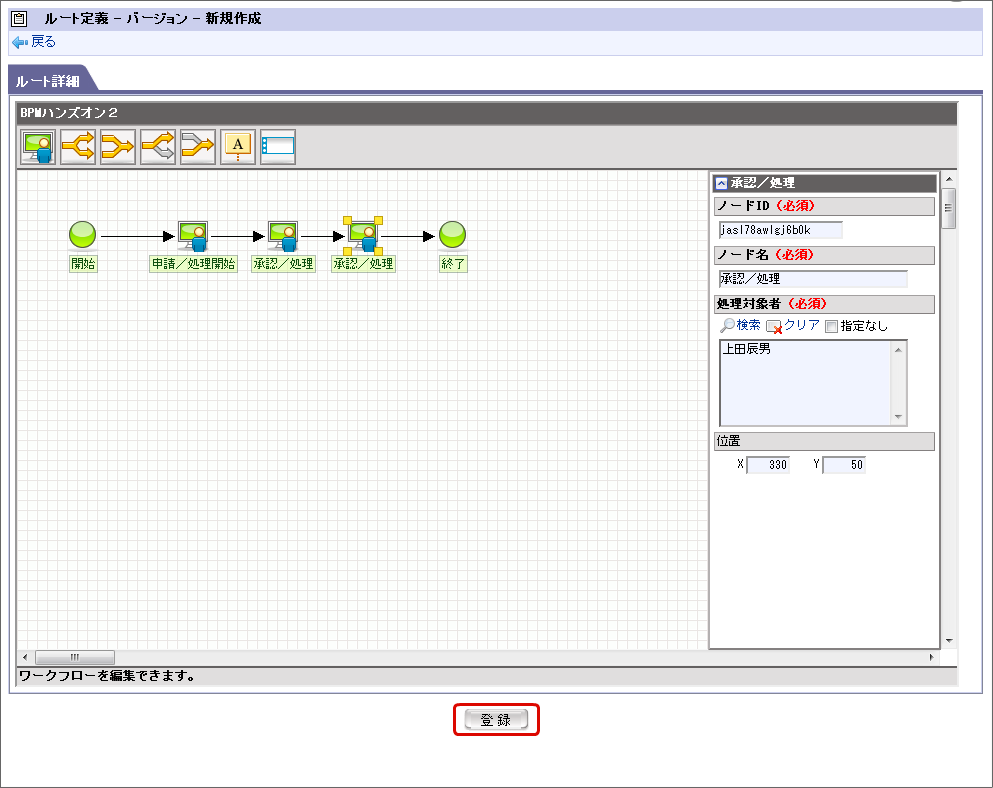Select the yellow branch-join tool
Image resolution: width=993 pixels, height=788 pixels.
[x=118, y=147]
